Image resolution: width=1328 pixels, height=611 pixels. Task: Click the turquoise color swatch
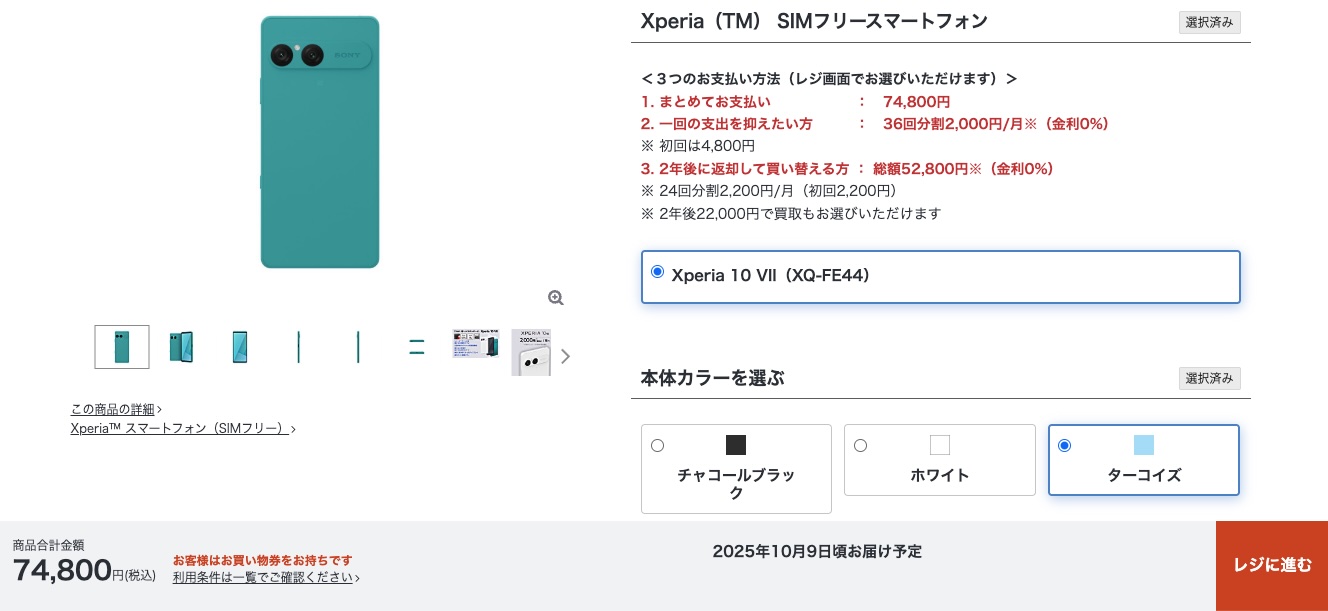[x=1144, y=445]
